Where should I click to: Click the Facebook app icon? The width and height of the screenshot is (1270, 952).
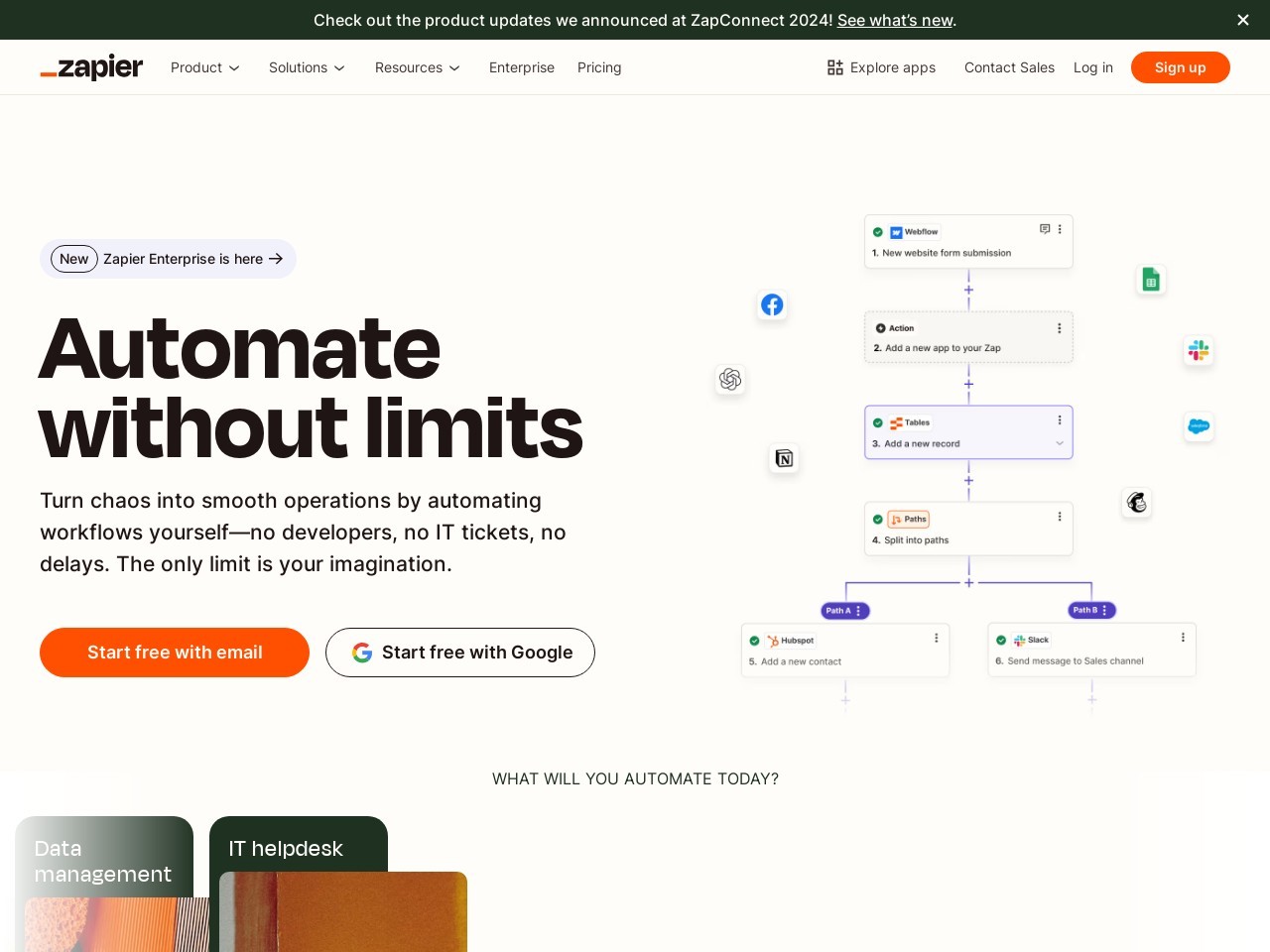[x=772, y=304]
